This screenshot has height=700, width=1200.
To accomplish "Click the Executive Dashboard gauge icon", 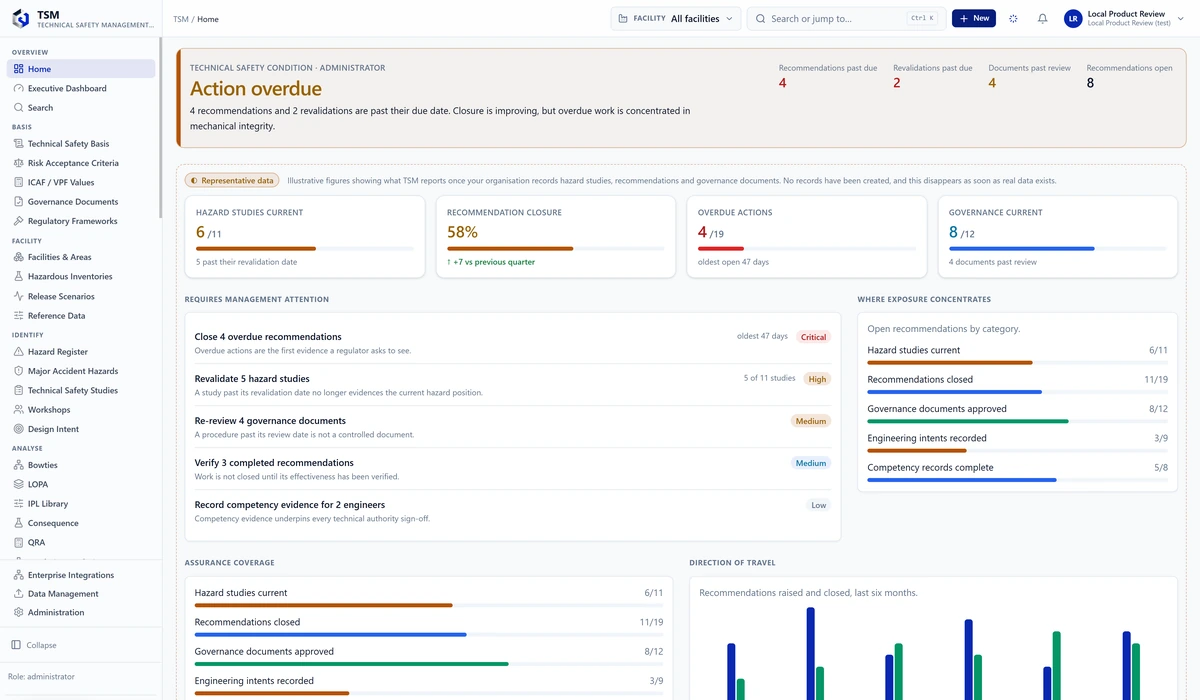I will point(18,88).
